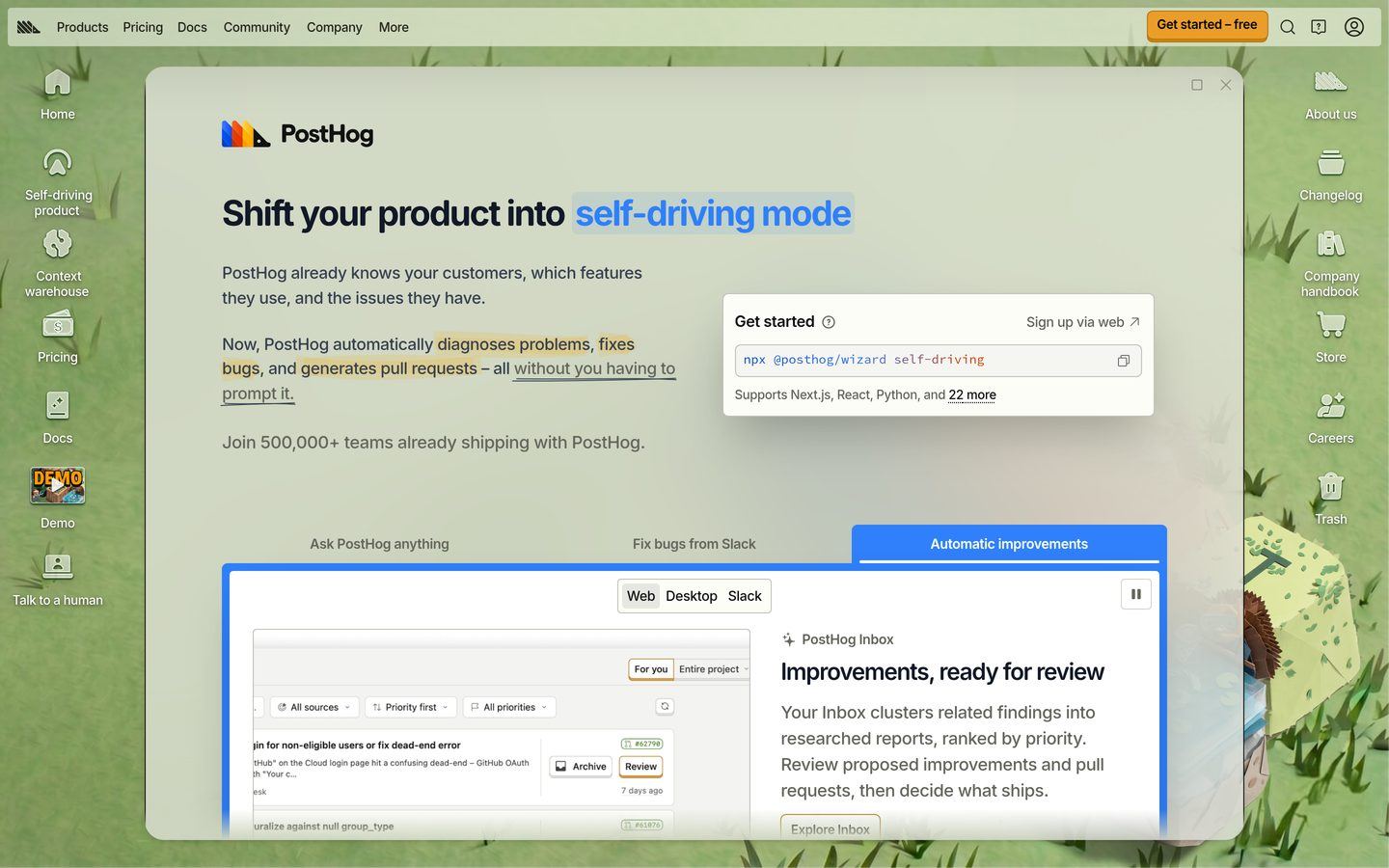Screen dimensions: 1389x868
Task: Open the Company handbook desktop icon
Action: pyautogui.click(x=1330, y=263)
